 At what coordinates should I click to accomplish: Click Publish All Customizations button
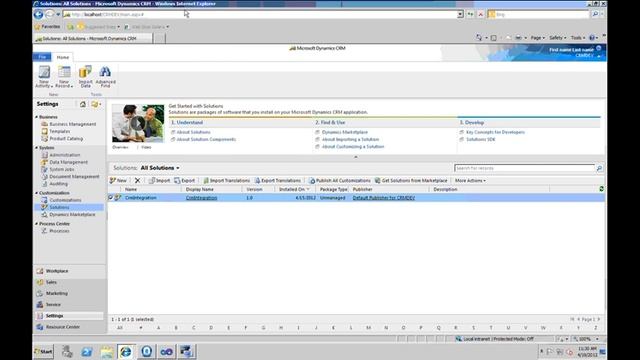pos(340,180)
